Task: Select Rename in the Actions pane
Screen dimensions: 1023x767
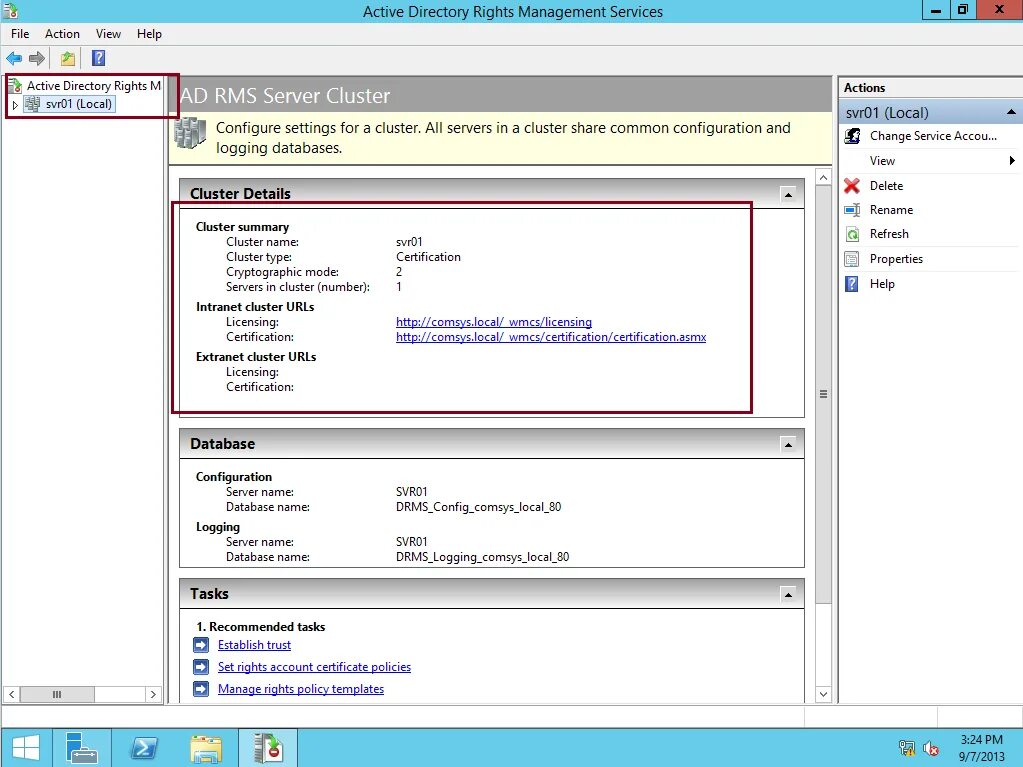Action: point(891,210)
